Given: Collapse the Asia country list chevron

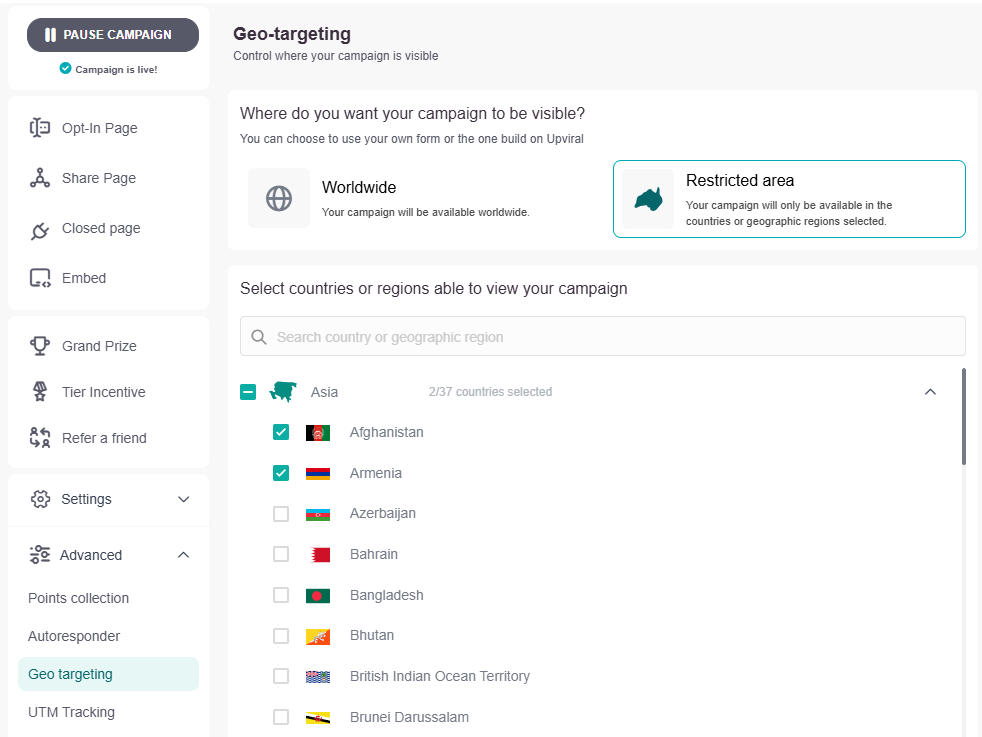Looking at the screenshot, I should click(931, 392).
